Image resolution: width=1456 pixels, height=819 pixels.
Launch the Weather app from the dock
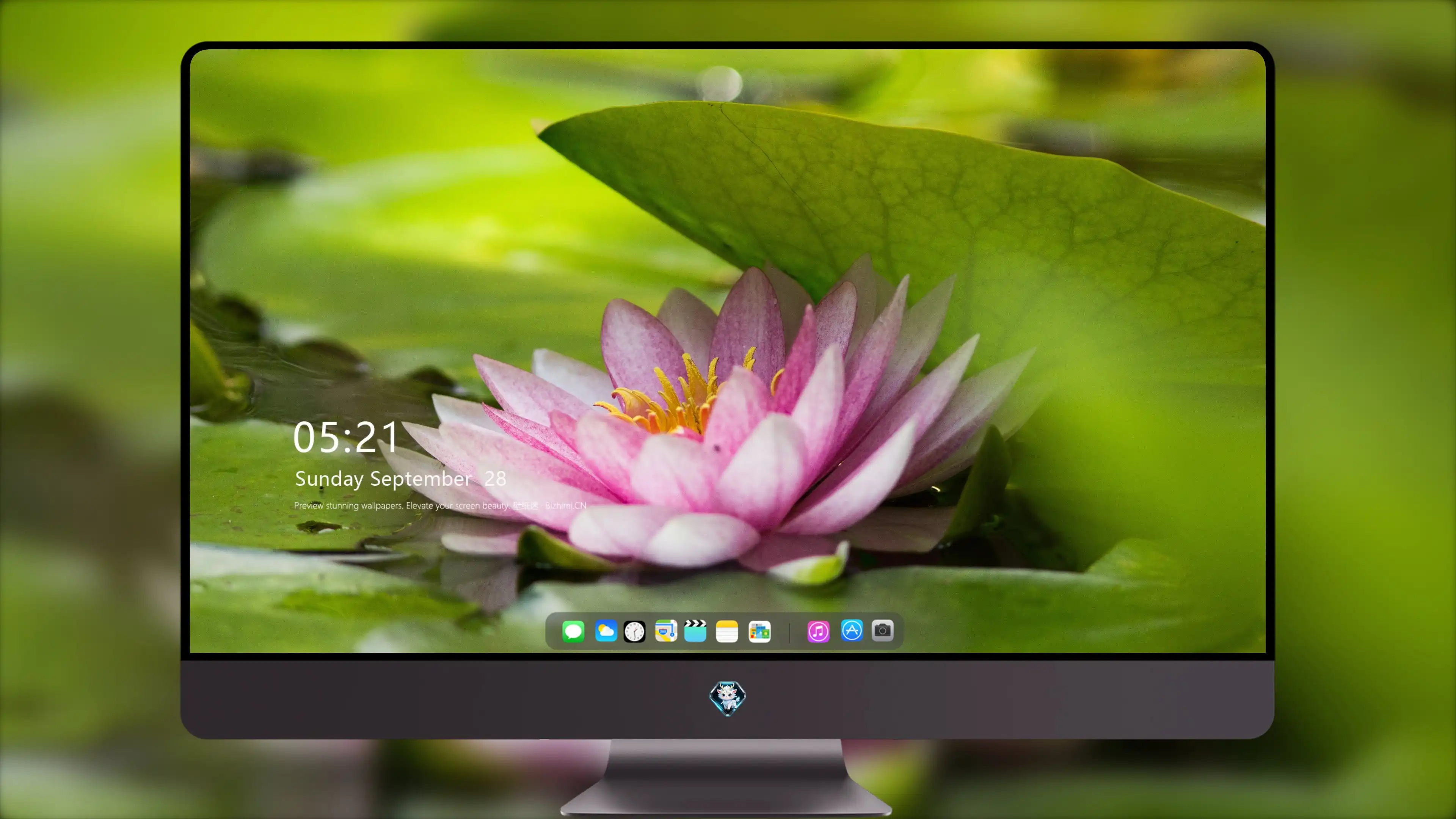606,631
